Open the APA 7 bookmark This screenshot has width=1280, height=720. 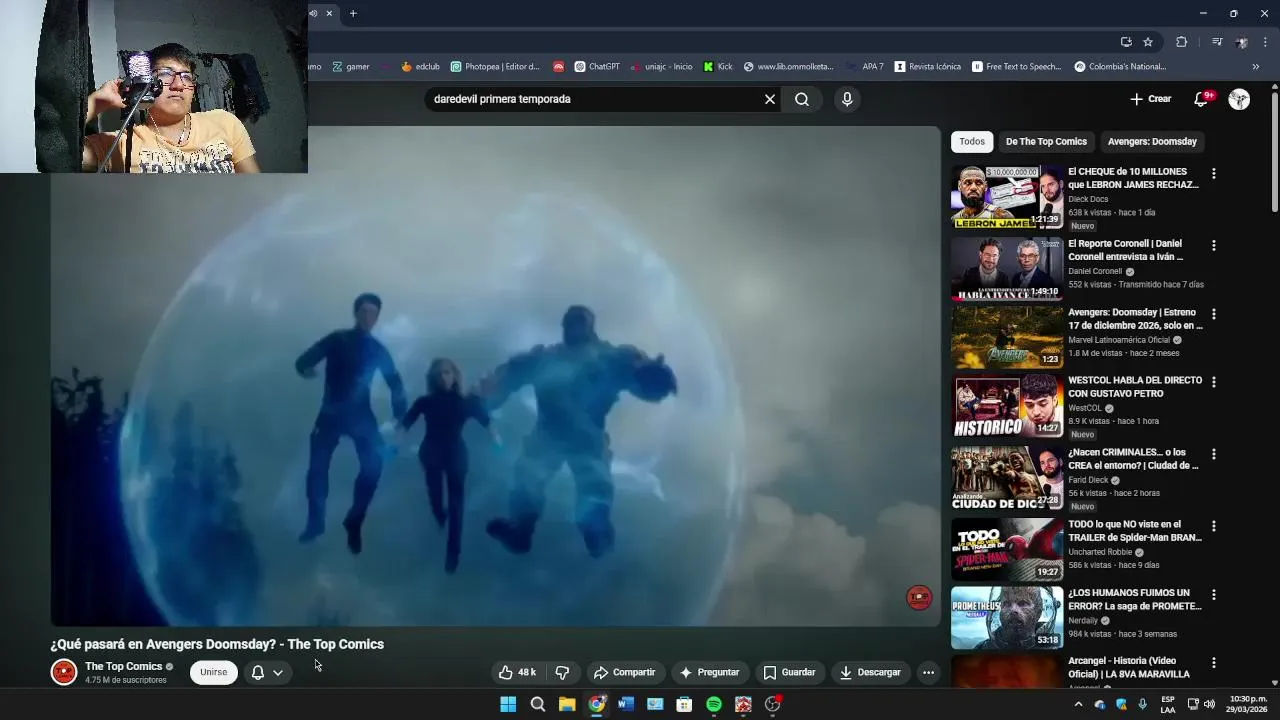pos(866,67)
